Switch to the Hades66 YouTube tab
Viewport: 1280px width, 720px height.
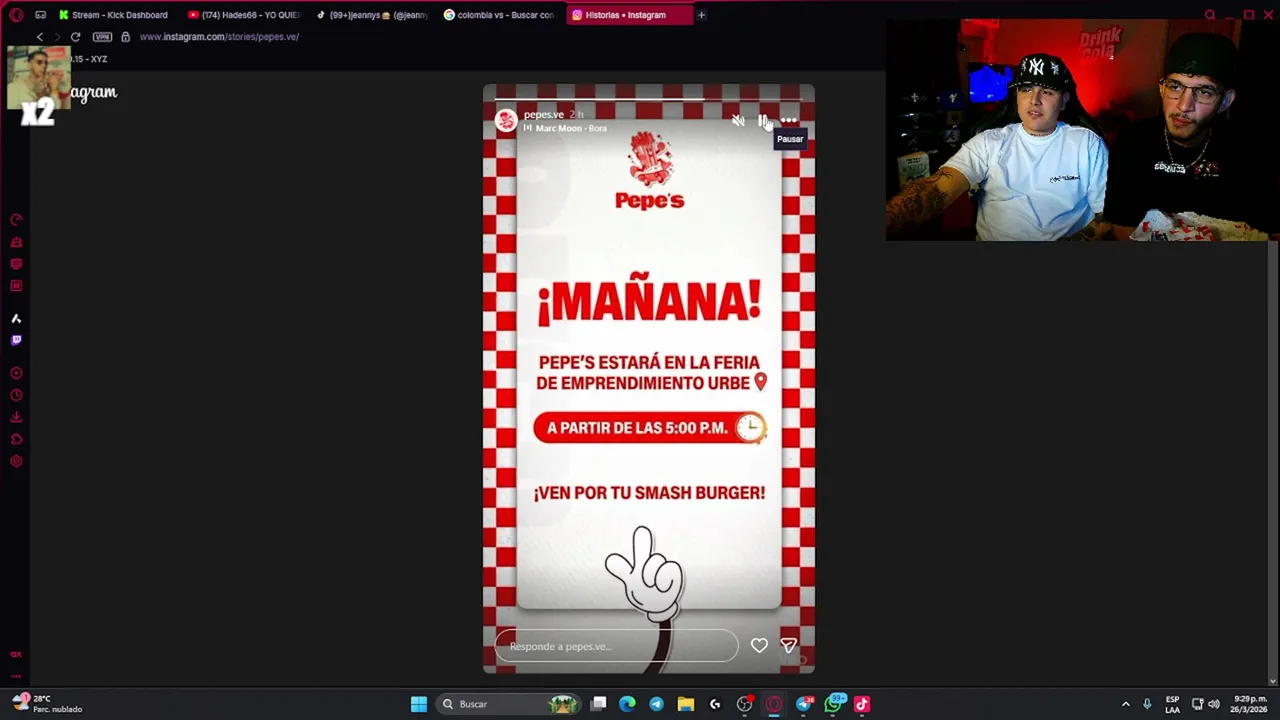[x=245, y=15]
